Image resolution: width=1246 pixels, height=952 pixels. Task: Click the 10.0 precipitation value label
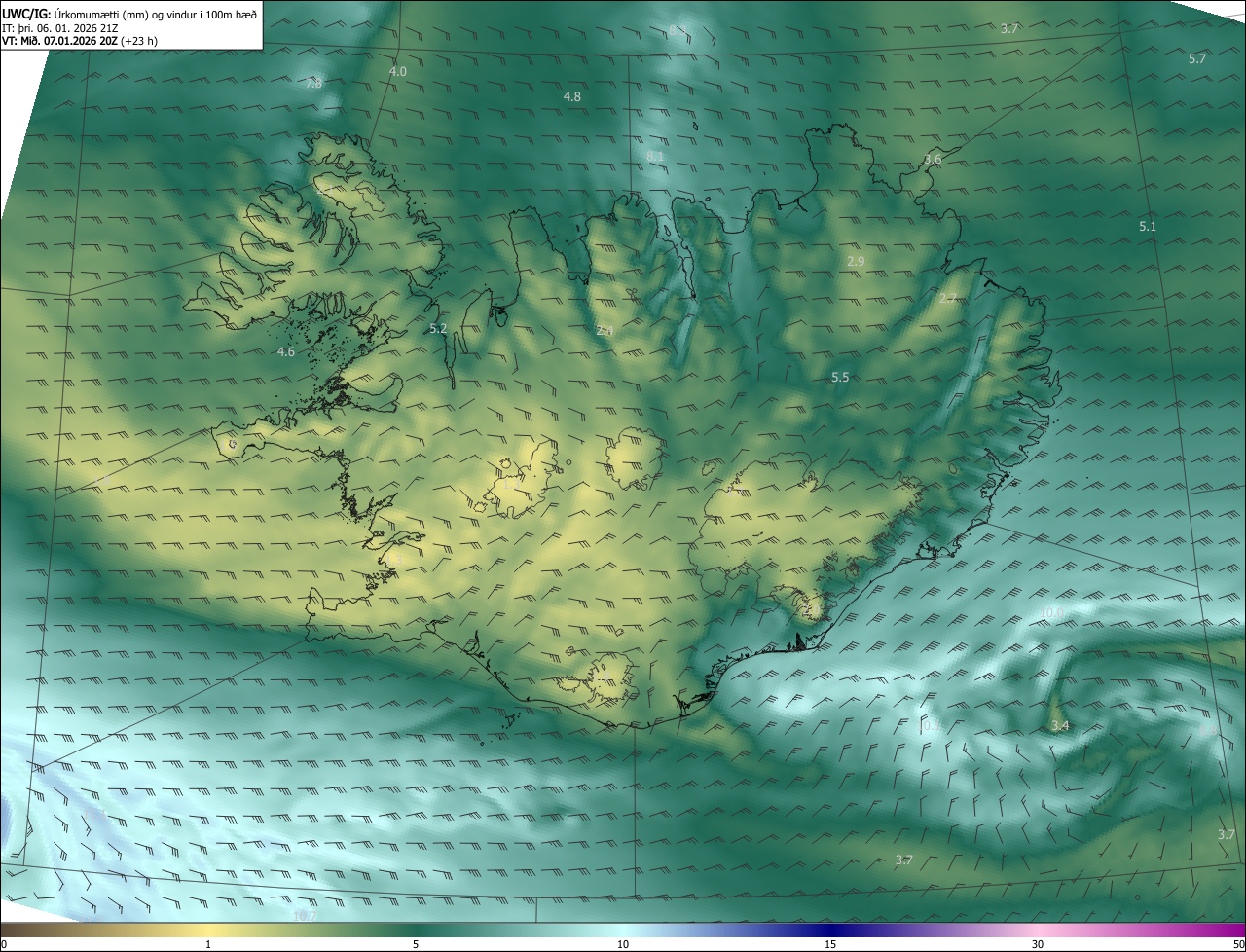[1052, 612]
